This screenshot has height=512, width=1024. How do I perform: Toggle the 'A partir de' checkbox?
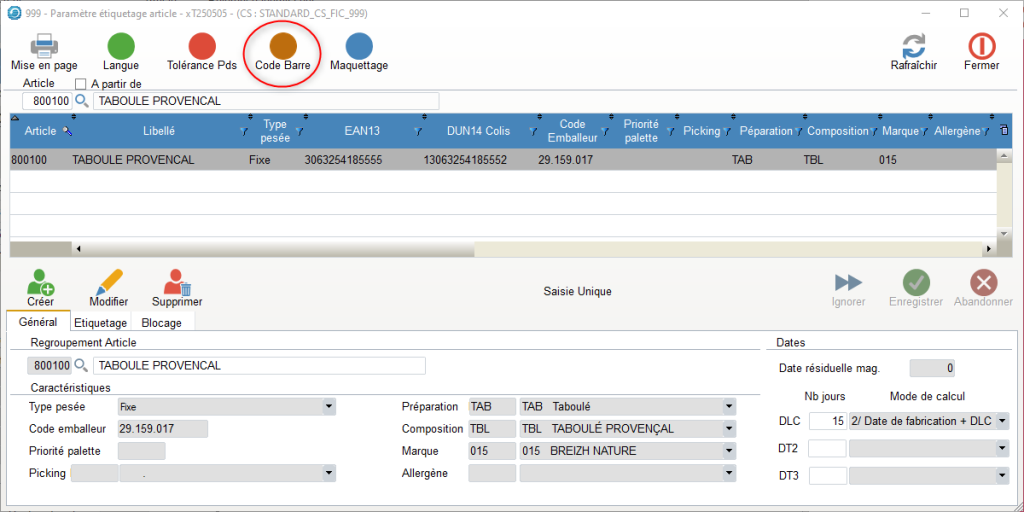pos(82,84)
